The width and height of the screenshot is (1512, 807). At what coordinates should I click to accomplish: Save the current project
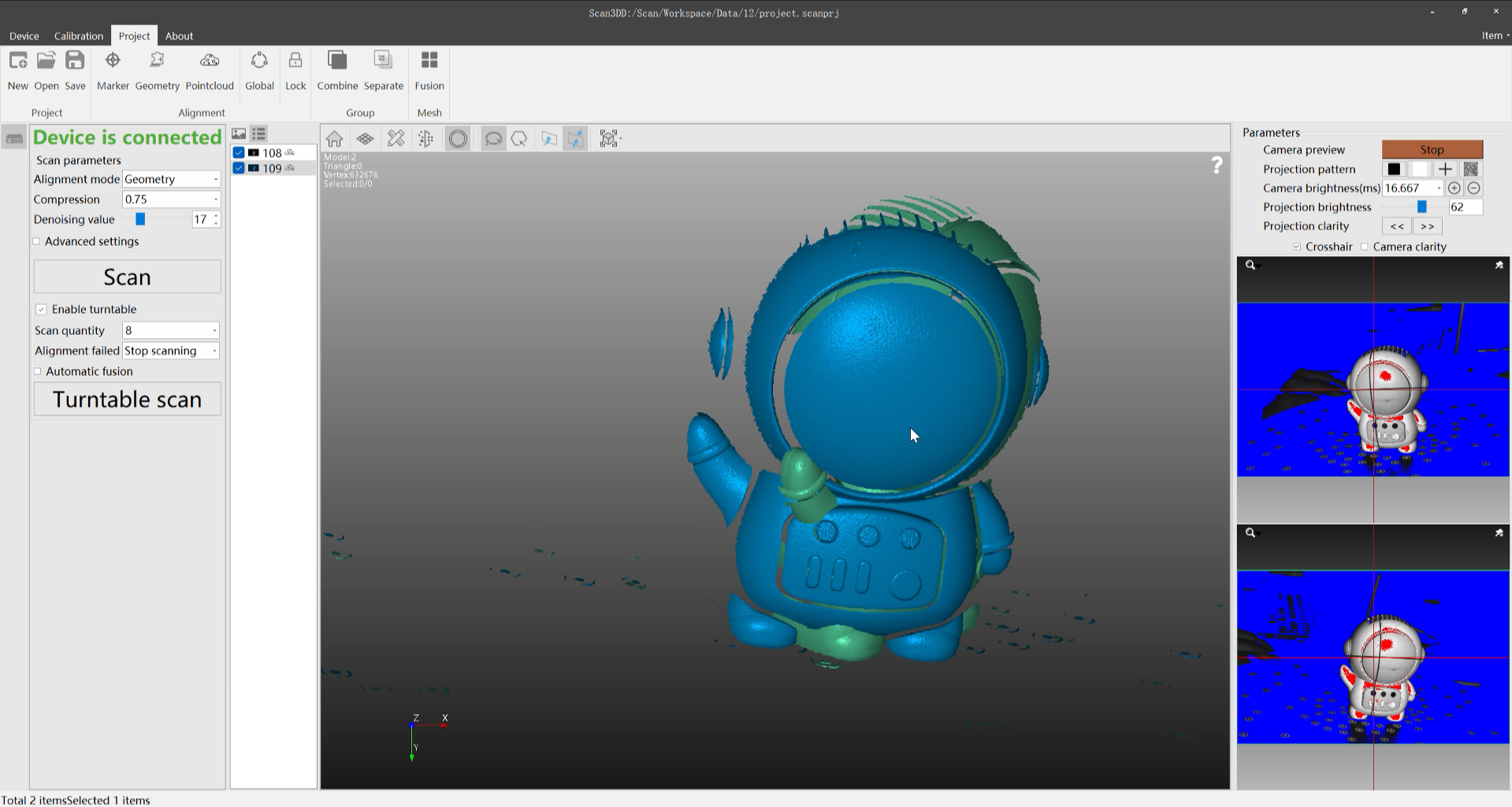75,71
